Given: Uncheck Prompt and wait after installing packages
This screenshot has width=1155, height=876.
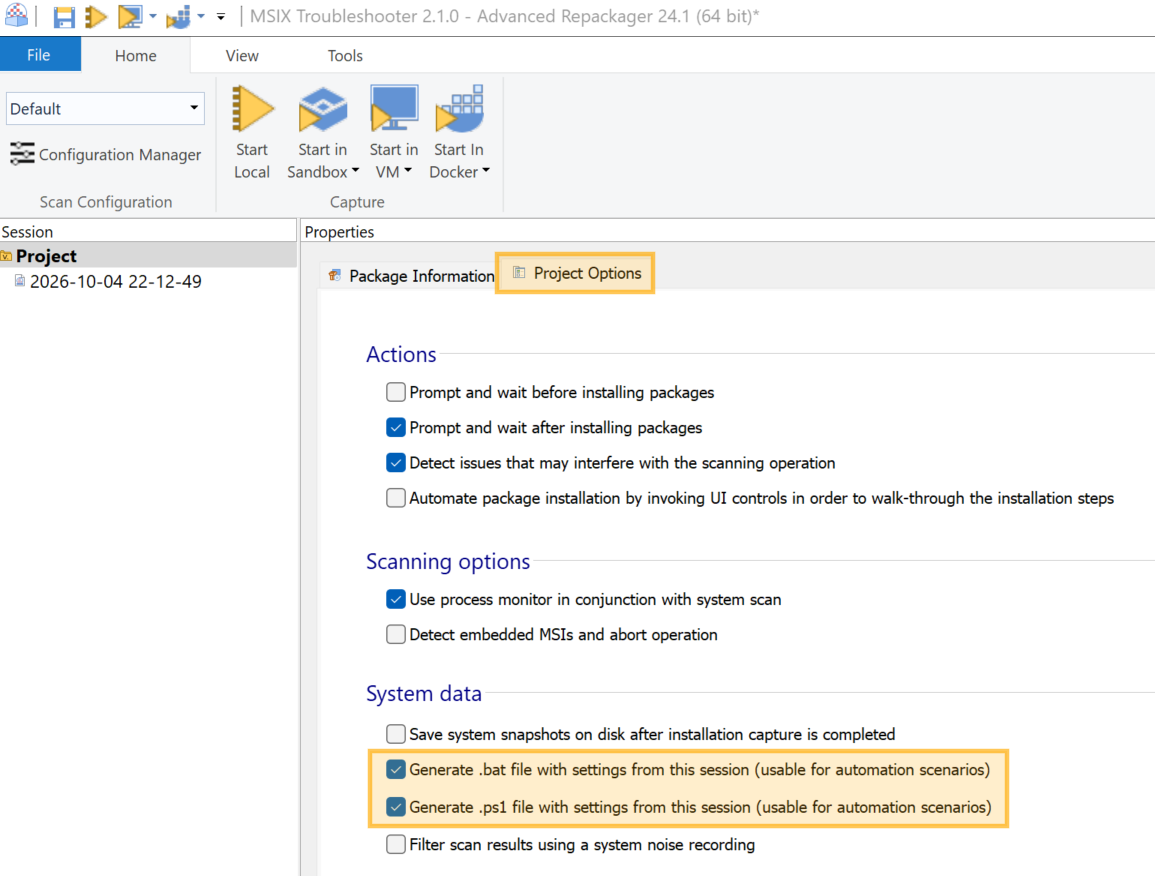Looking at the screenshot, I should click(x=396, y=427).
